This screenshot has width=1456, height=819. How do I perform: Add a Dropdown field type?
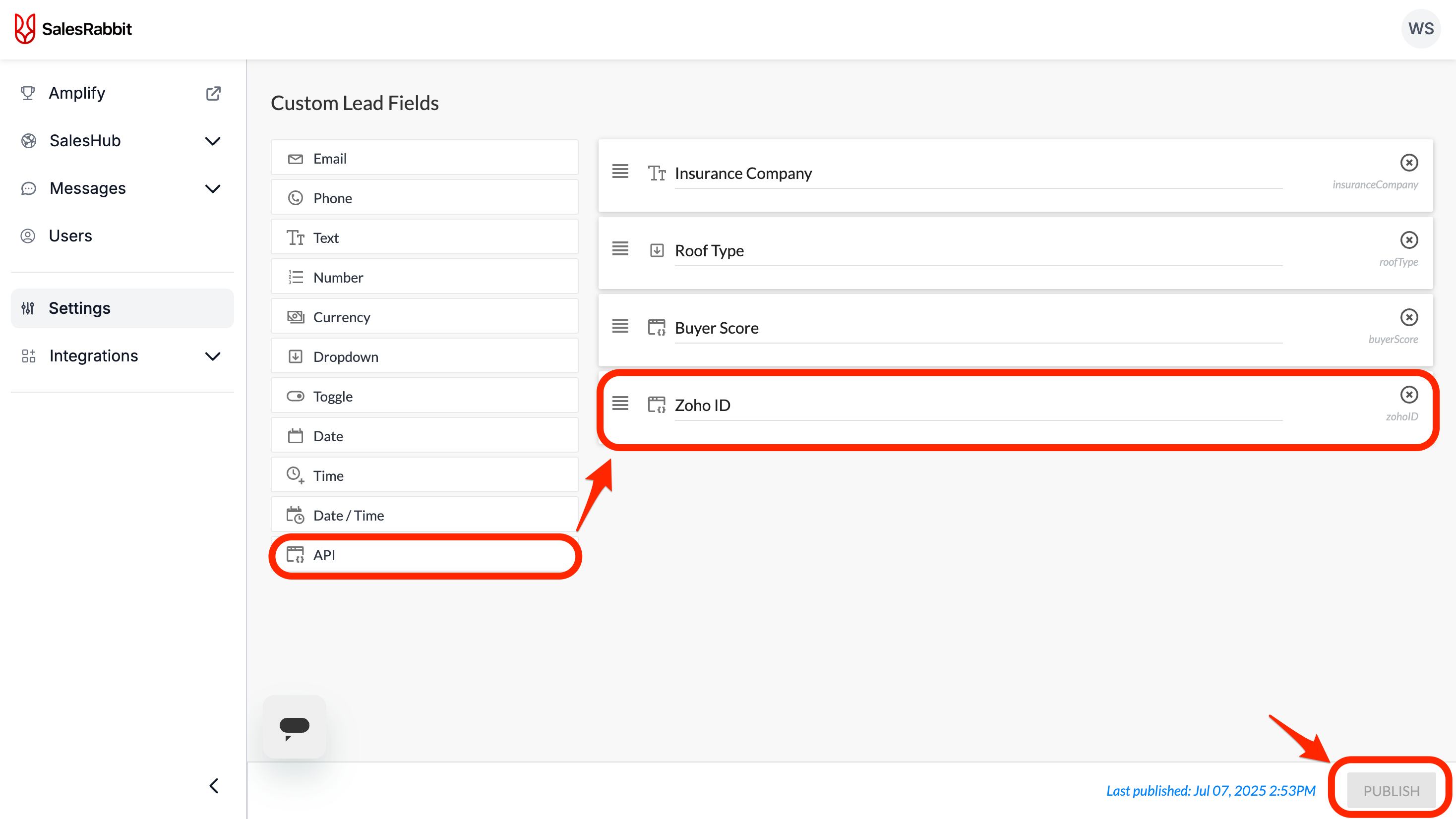(425, 356)
